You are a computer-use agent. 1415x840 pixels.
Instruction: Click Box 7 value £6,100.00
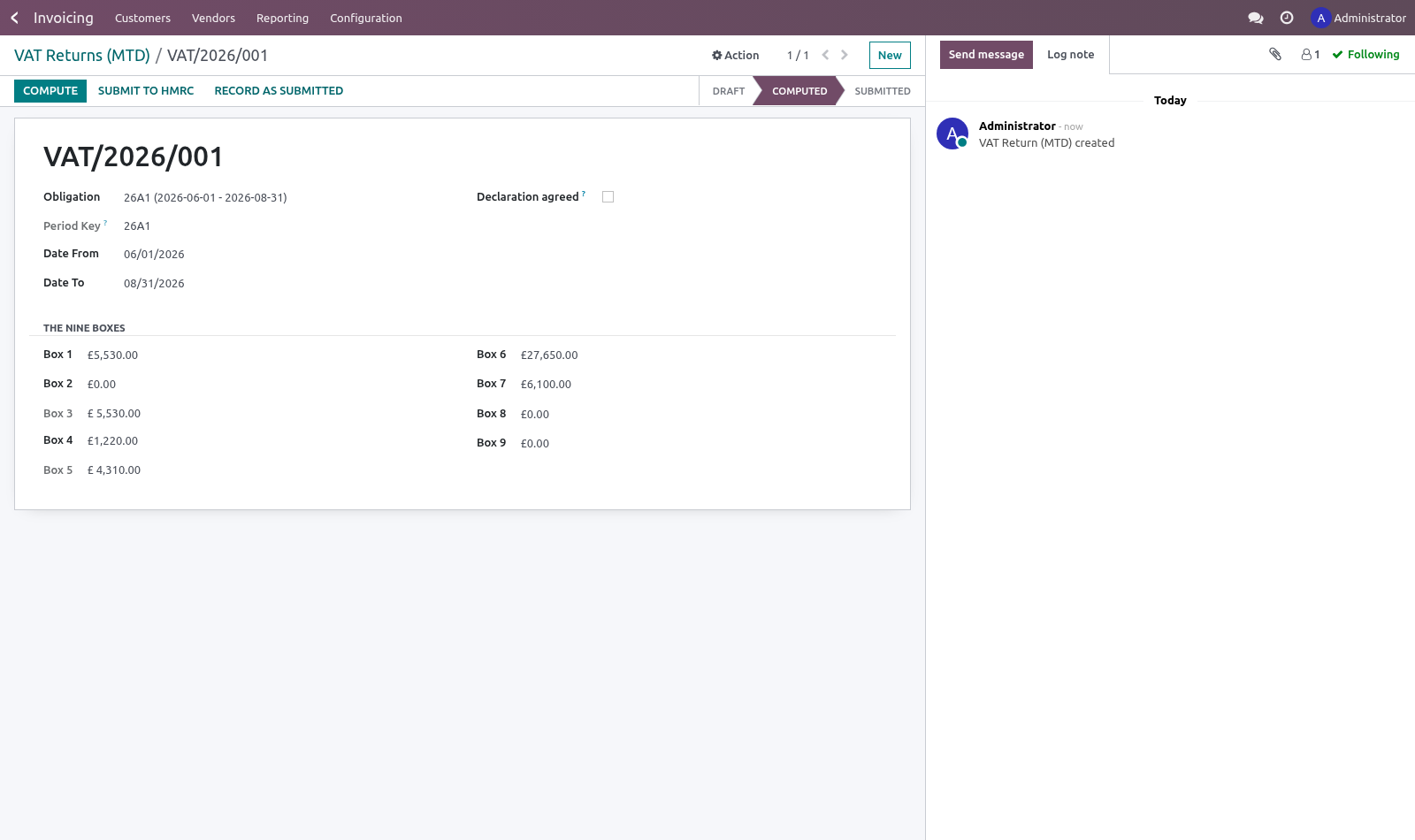point(546,385)
